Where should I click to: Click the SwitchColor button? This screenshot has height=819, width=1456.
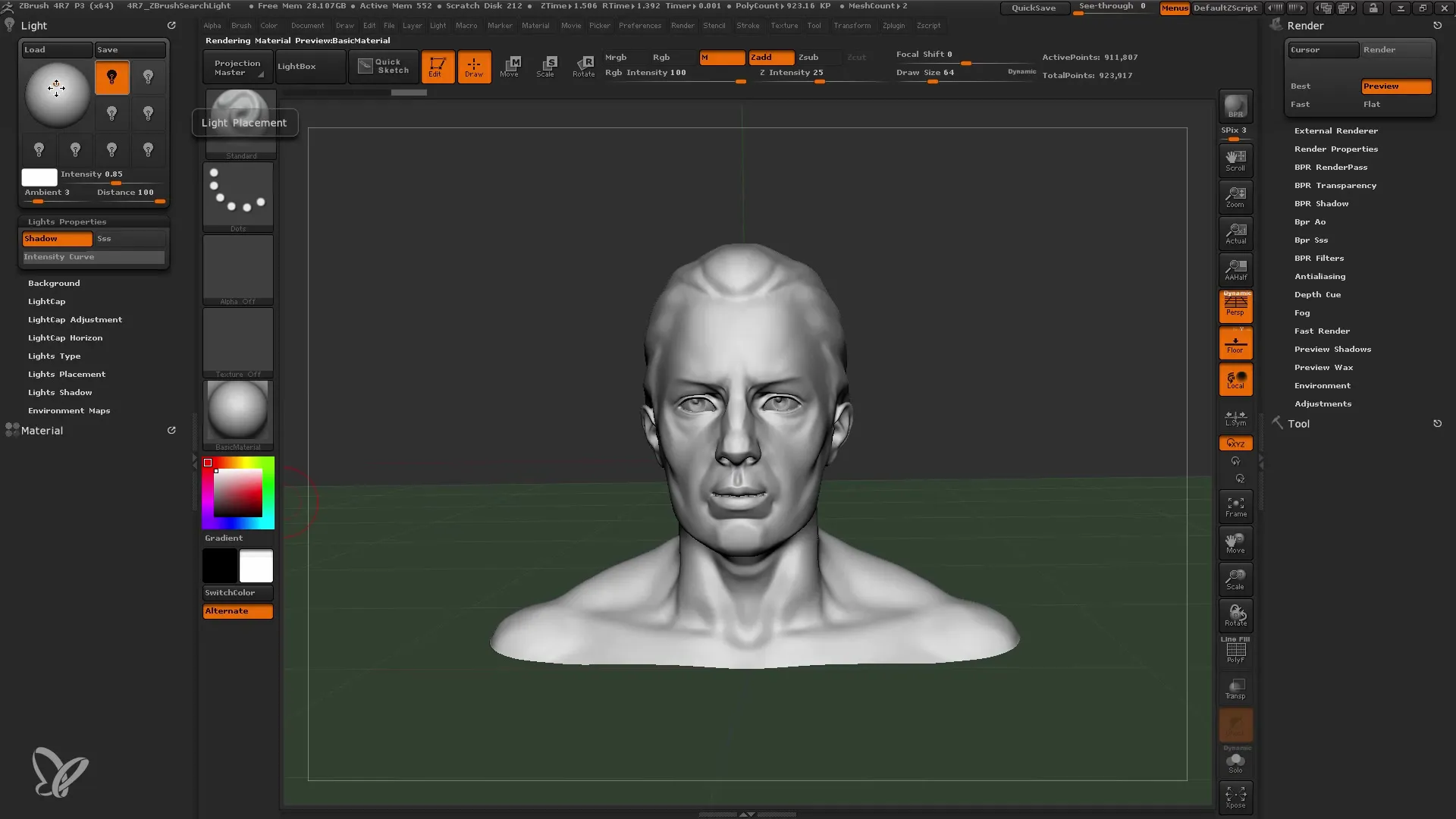[x=237, y=593]
